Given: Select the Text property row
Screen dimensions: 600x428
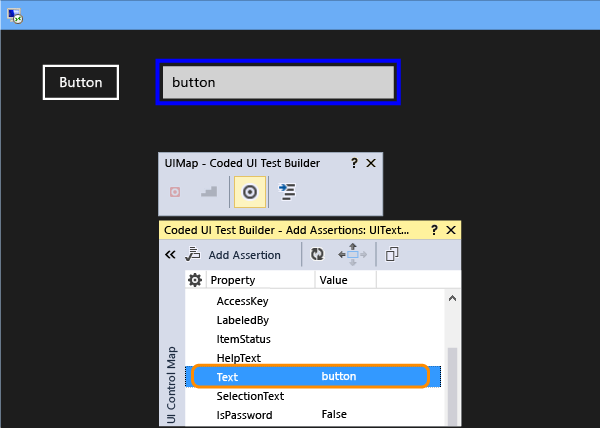Looking at the screenshot, I should [x=313, y=377].
